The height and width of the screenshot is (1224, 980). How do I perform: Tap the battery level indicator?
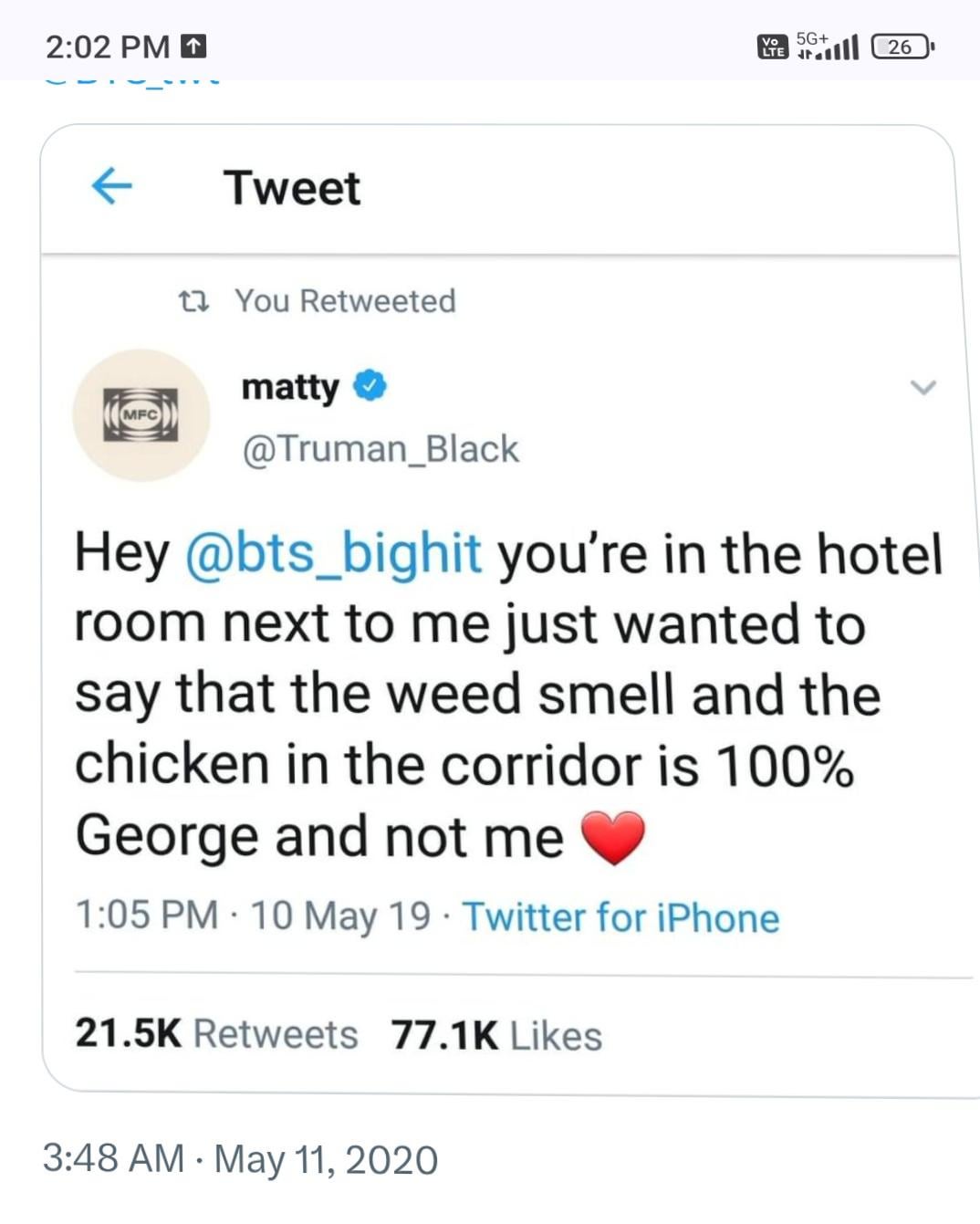pos(902,47)
